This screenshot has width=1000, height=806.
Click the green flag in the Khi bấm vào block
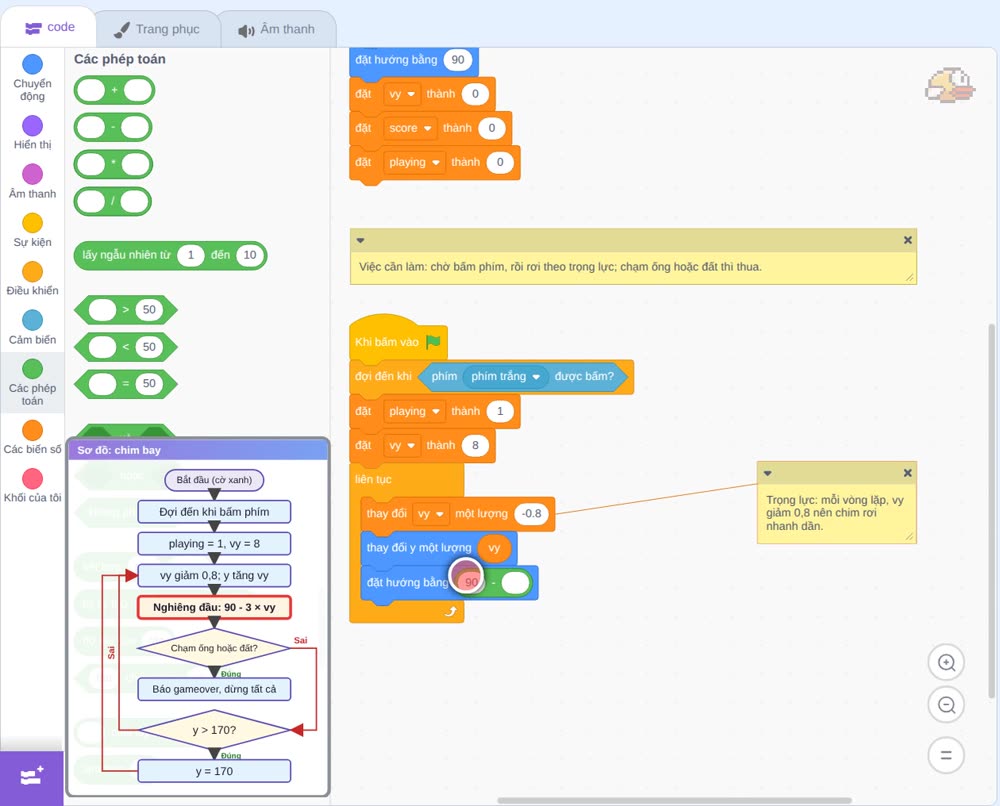tap(434, 342)
